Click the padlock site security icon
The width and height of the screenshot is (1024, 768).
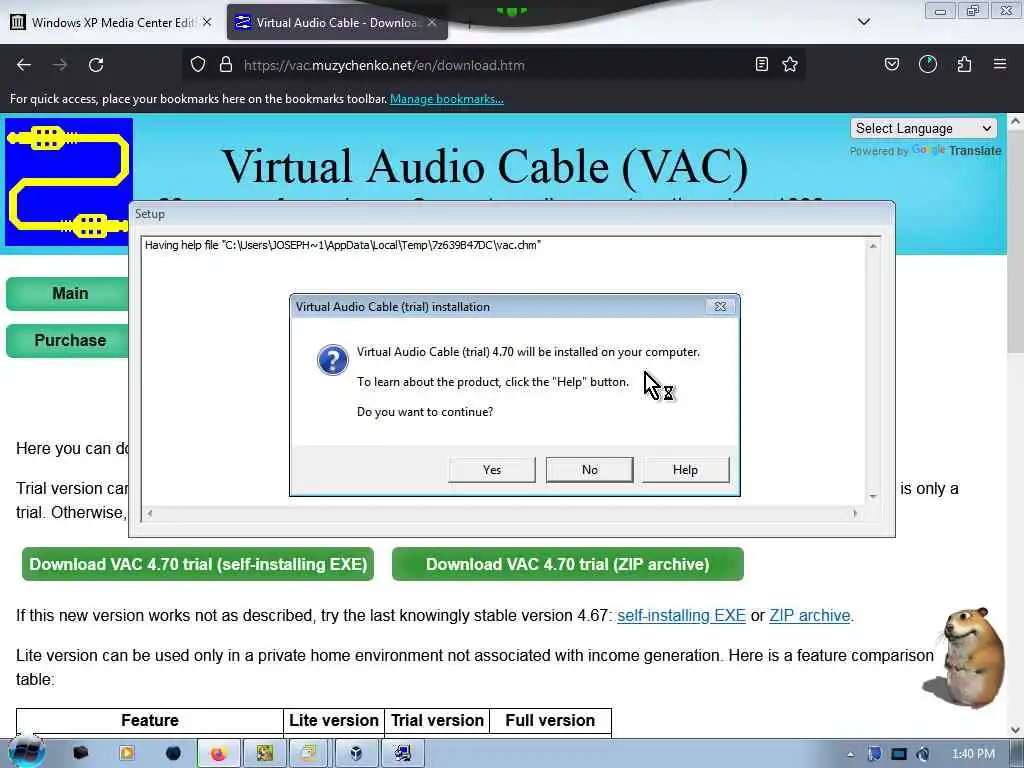pos(225,65)
